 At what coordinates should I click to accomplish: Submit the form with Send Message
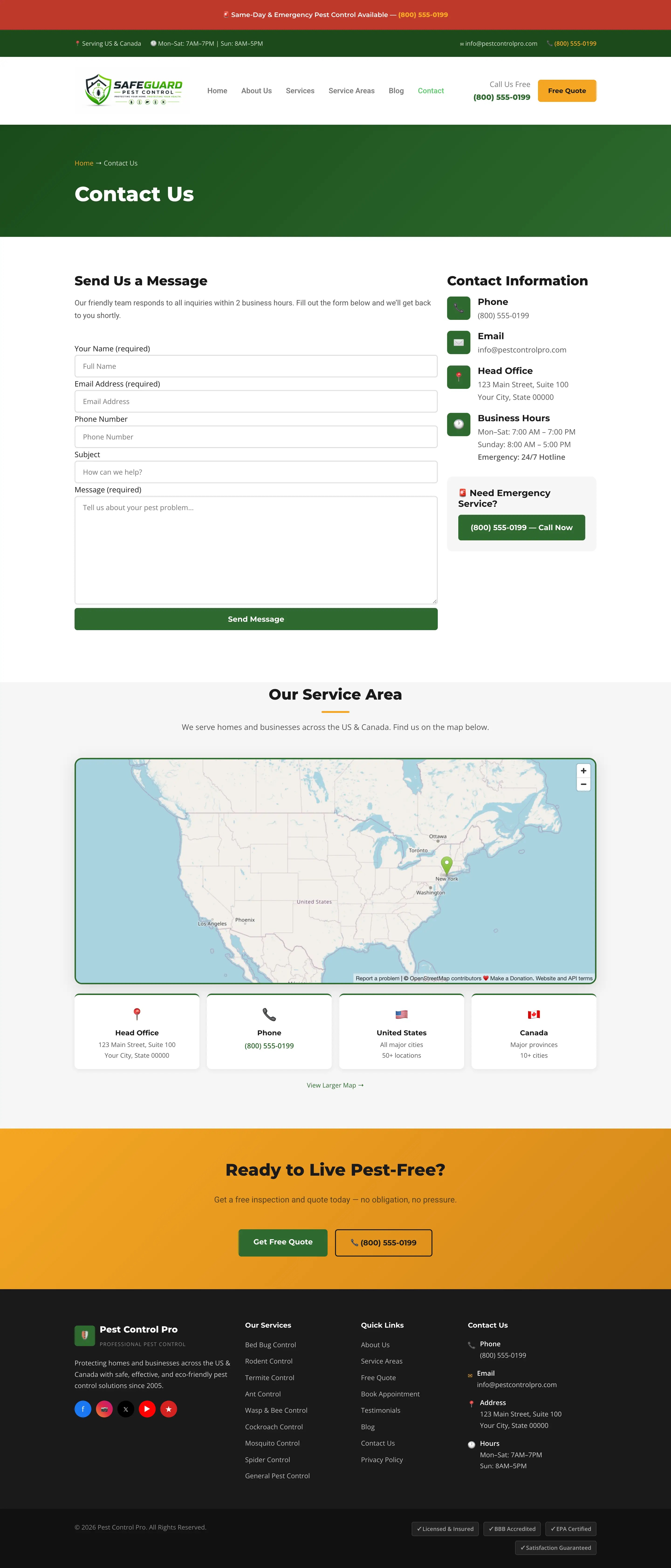pos(256,619)
